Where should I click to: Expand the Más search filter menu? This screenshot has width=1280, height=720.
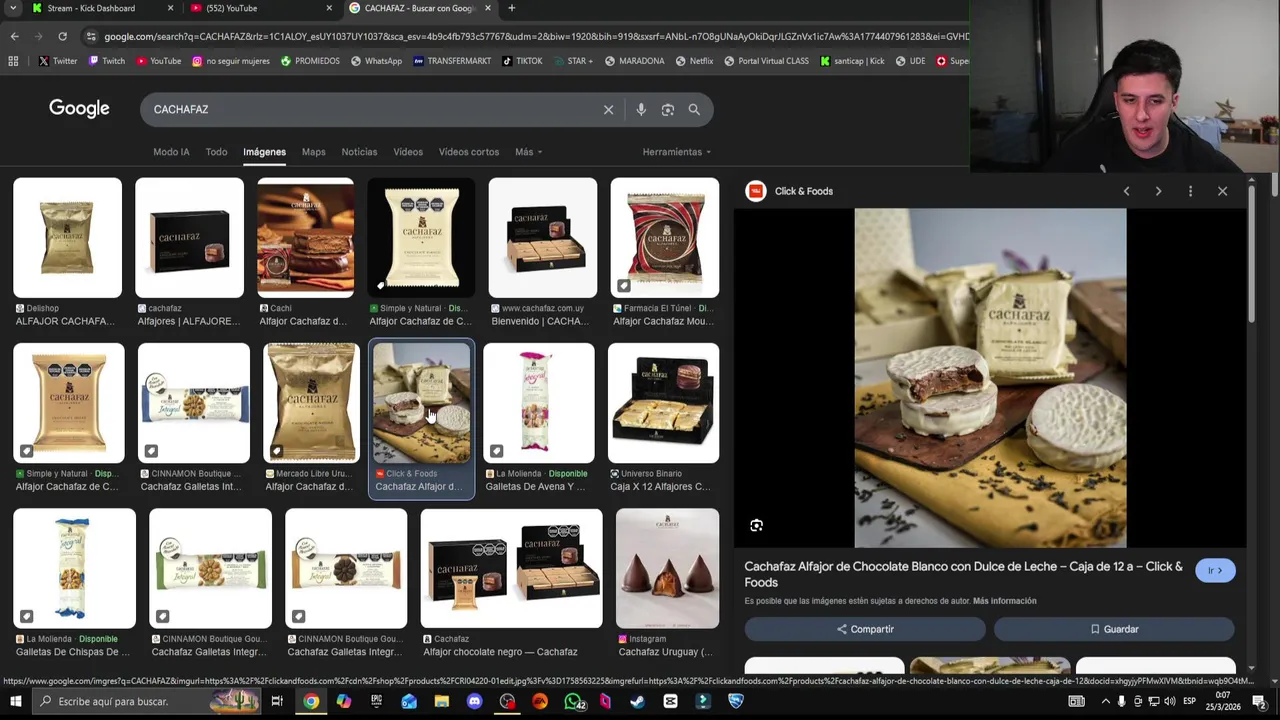528,152
